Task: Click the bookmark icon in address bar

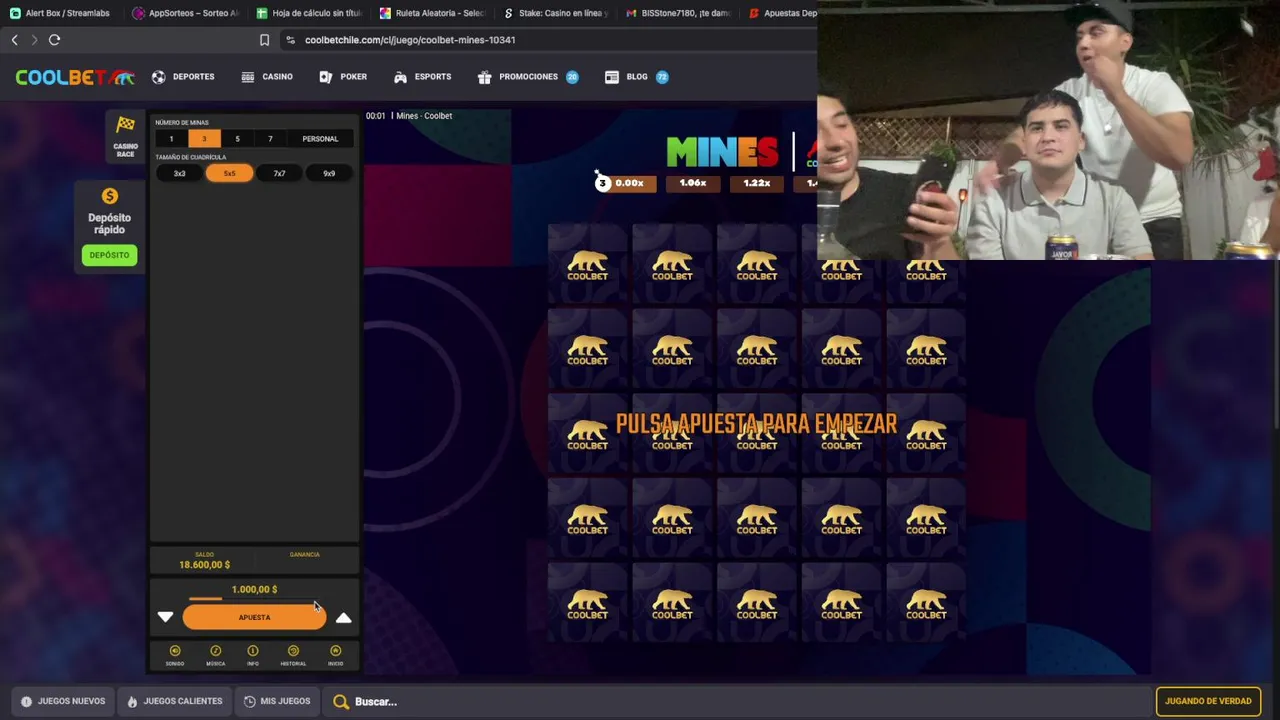Action: click(x=264, y=40)
